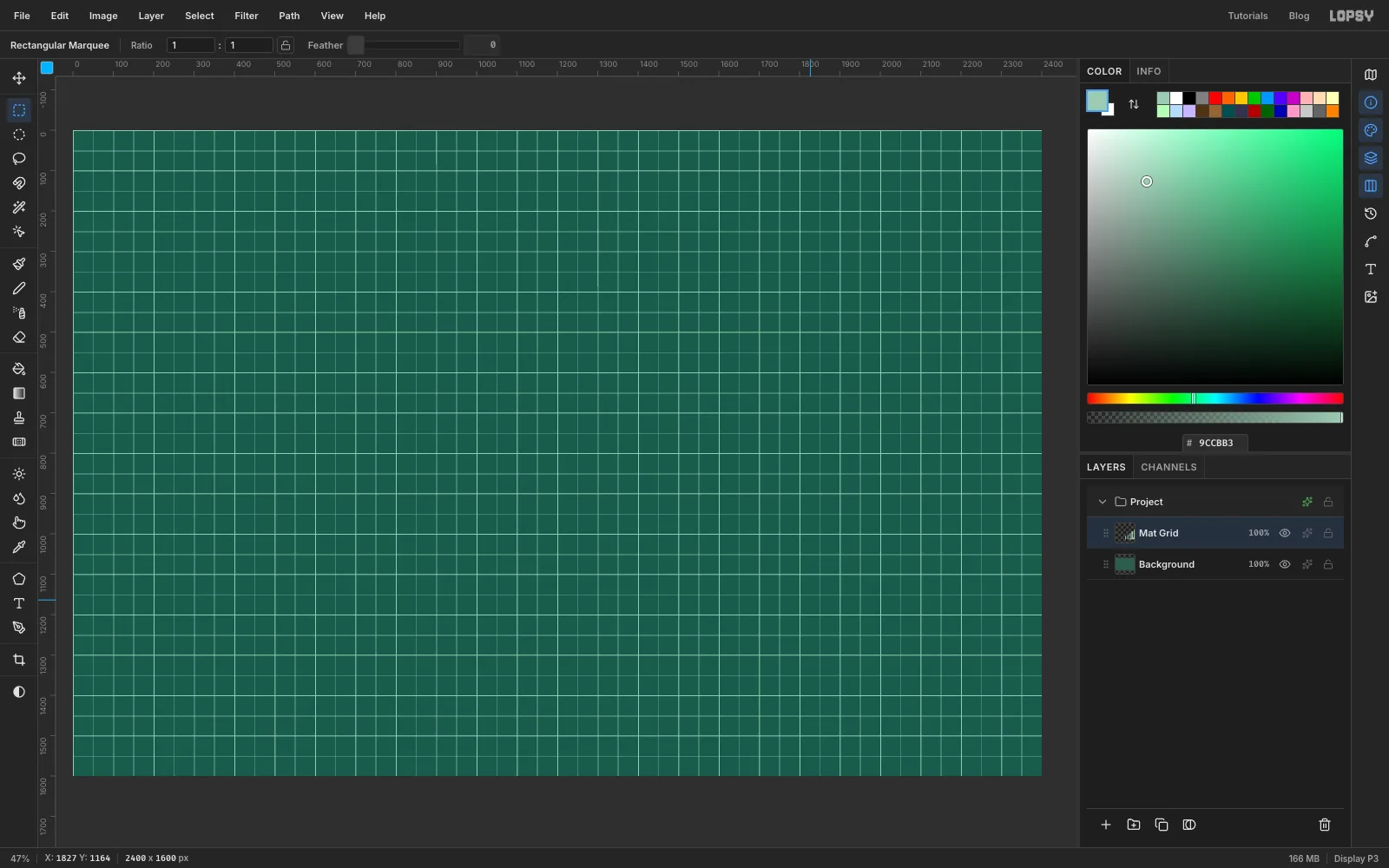
Task: Adjust the rainbow hue slider
Action: tap(1215, 398)
